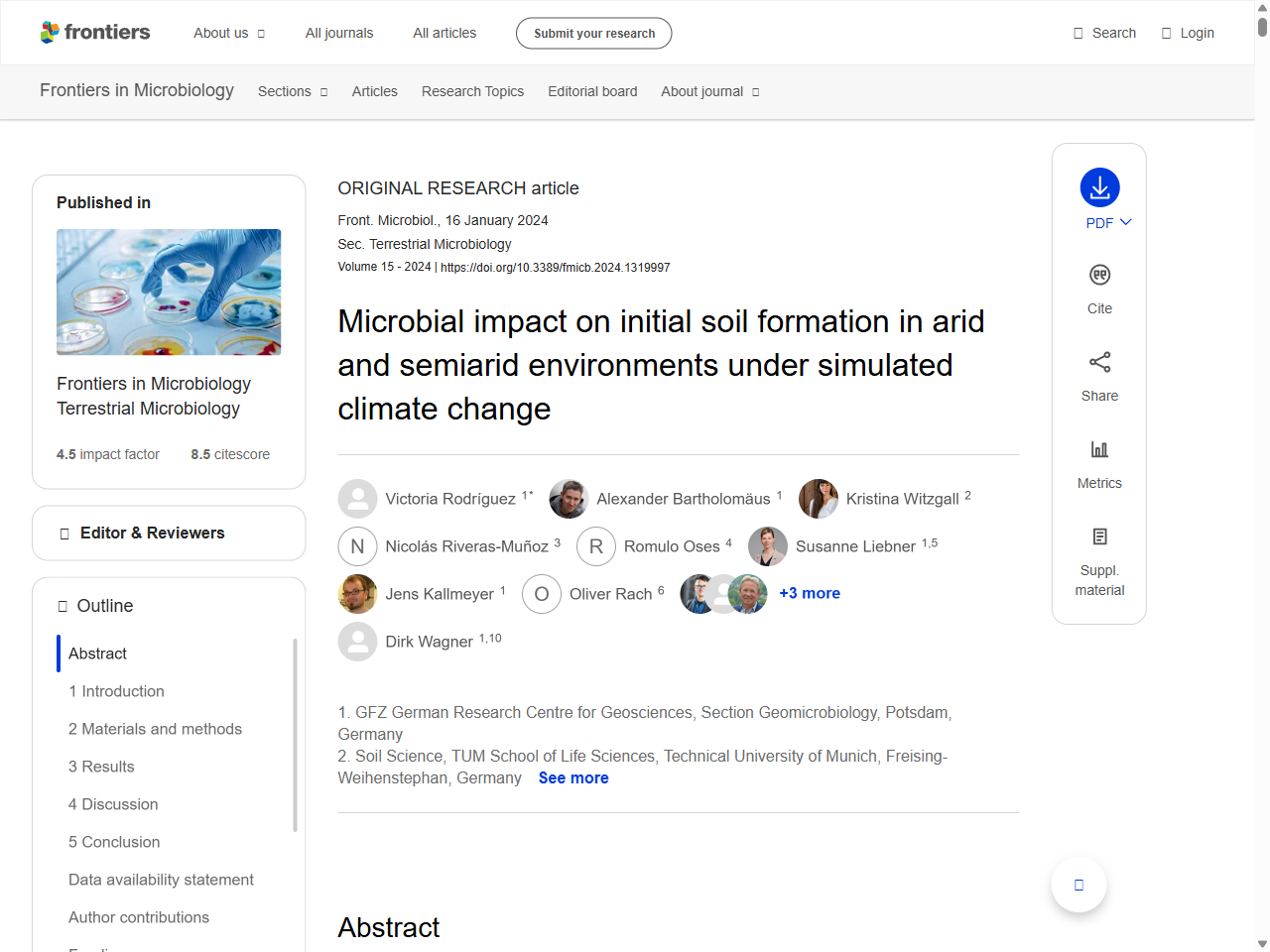This screenshot has width=1270, height=952.
Task: Open the Sections dropdown menu
Action: click(x=292, y=91)
